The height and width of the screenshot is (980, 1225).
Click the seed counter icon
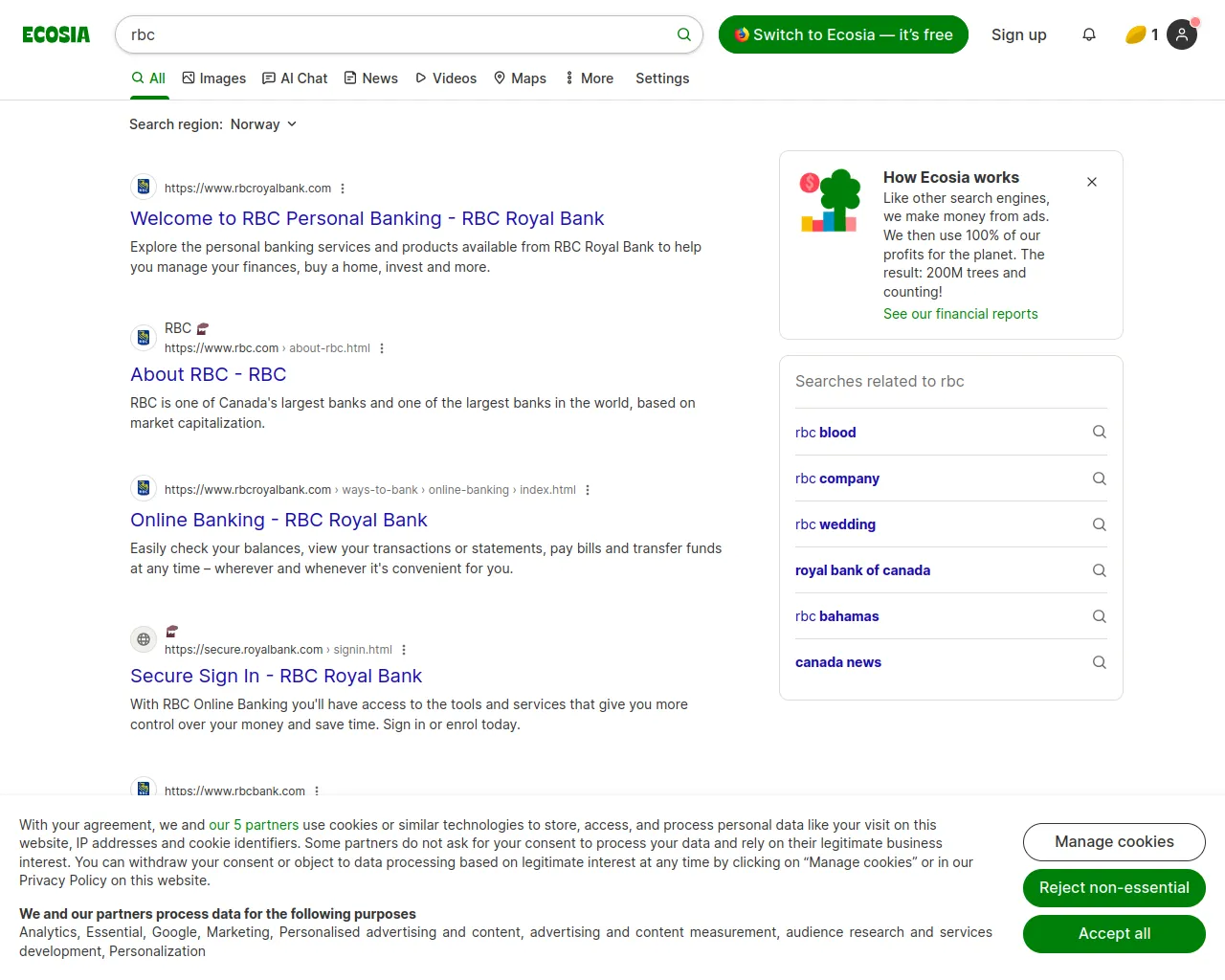click(1136, 34)
